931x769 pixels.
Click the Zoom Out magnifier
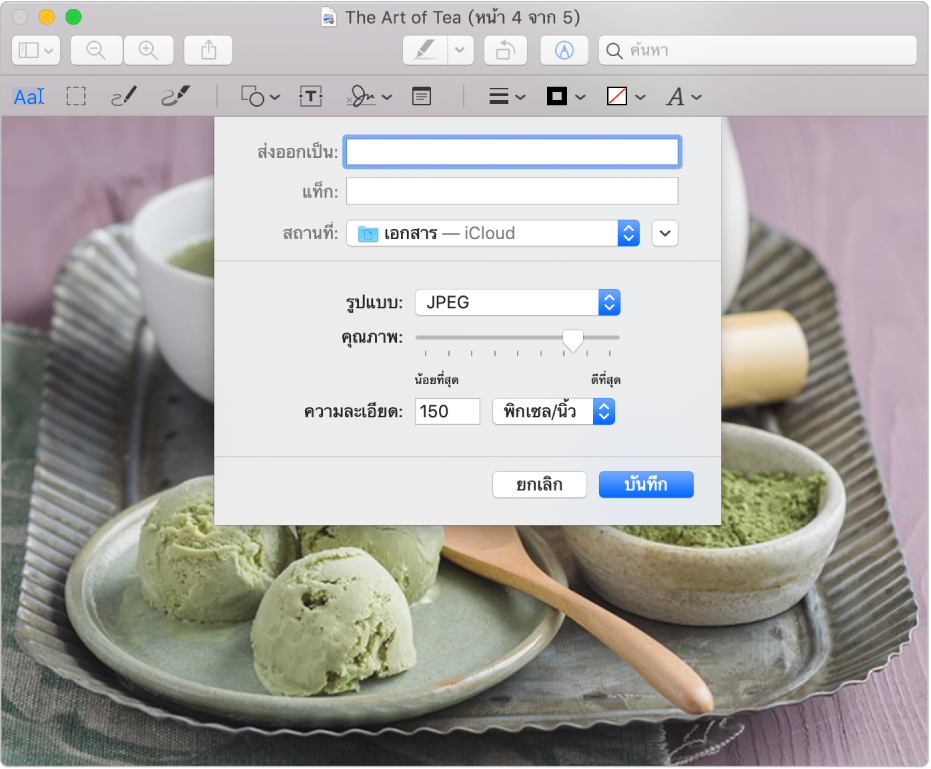(x=96, y=50)
